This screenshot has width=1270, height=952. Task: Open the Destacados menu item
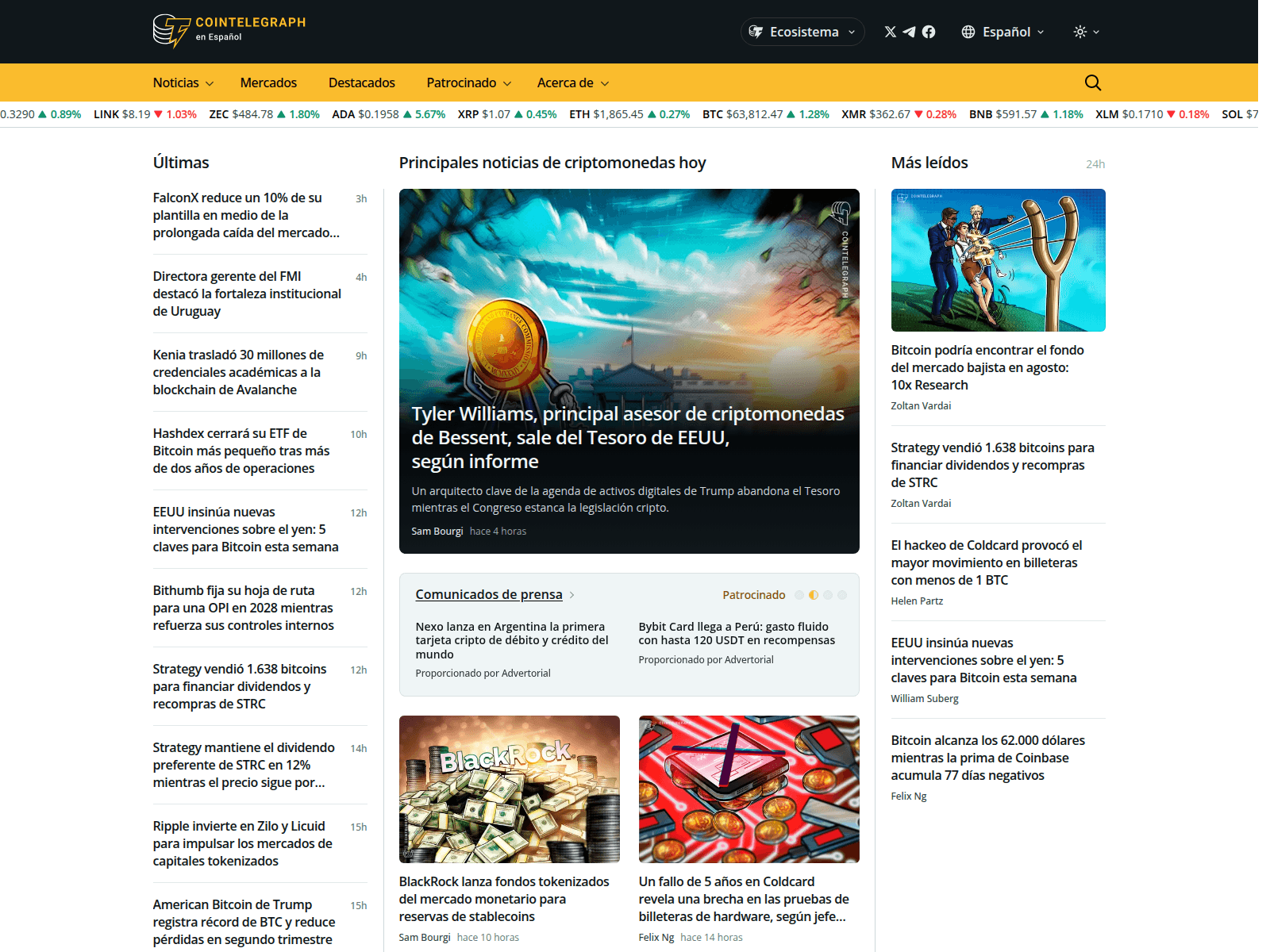click(x=362, y=83)
